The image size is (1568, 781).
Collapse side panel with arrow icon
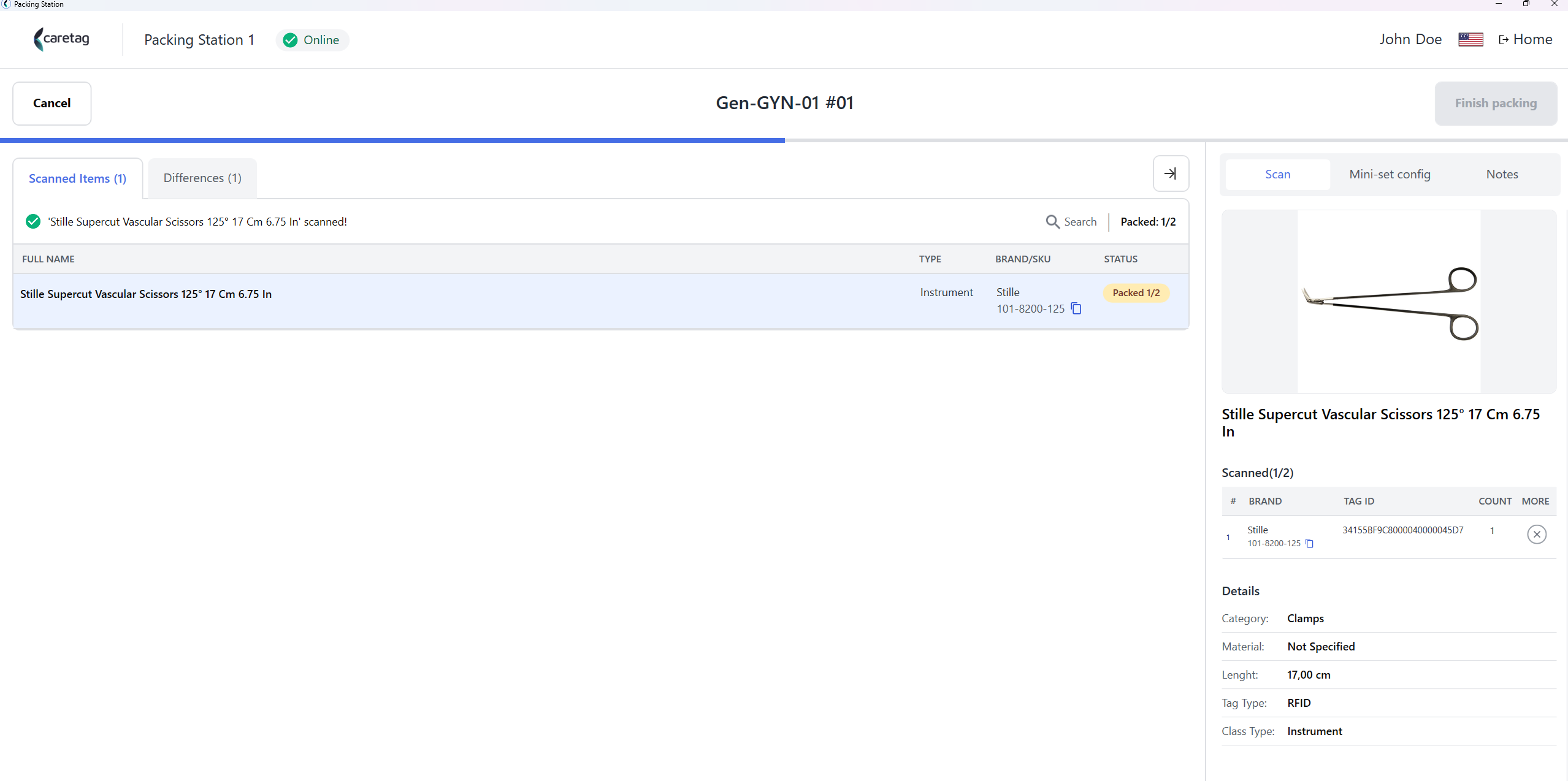(x=1171, y=173)
